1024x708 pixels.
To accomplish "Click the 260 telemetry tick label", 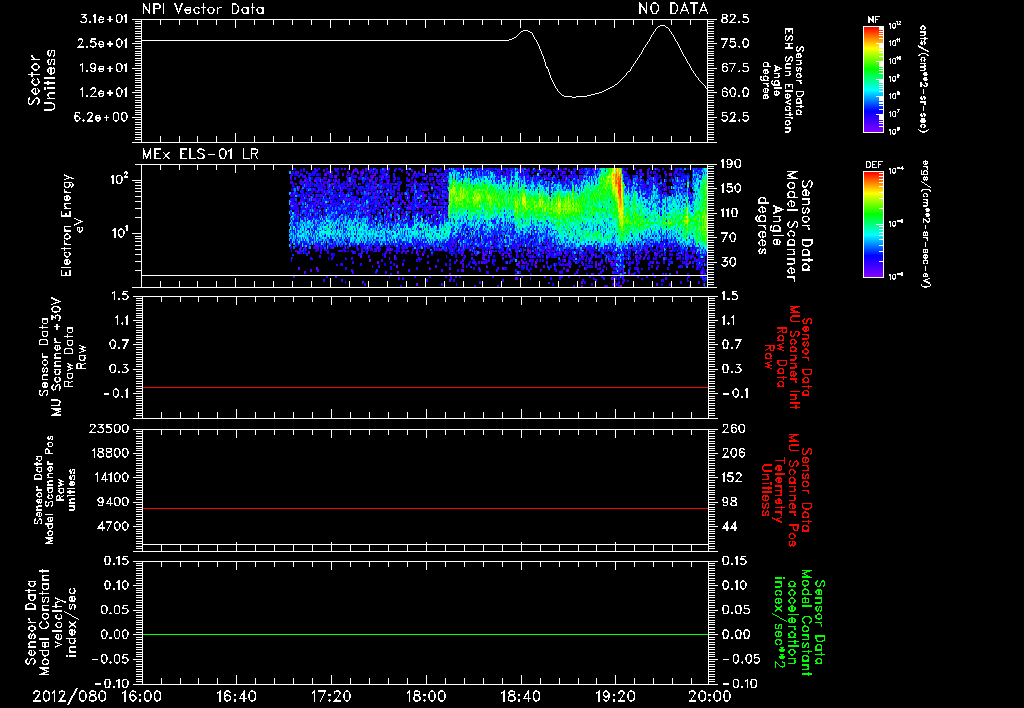I will click(x=732, y=429).
